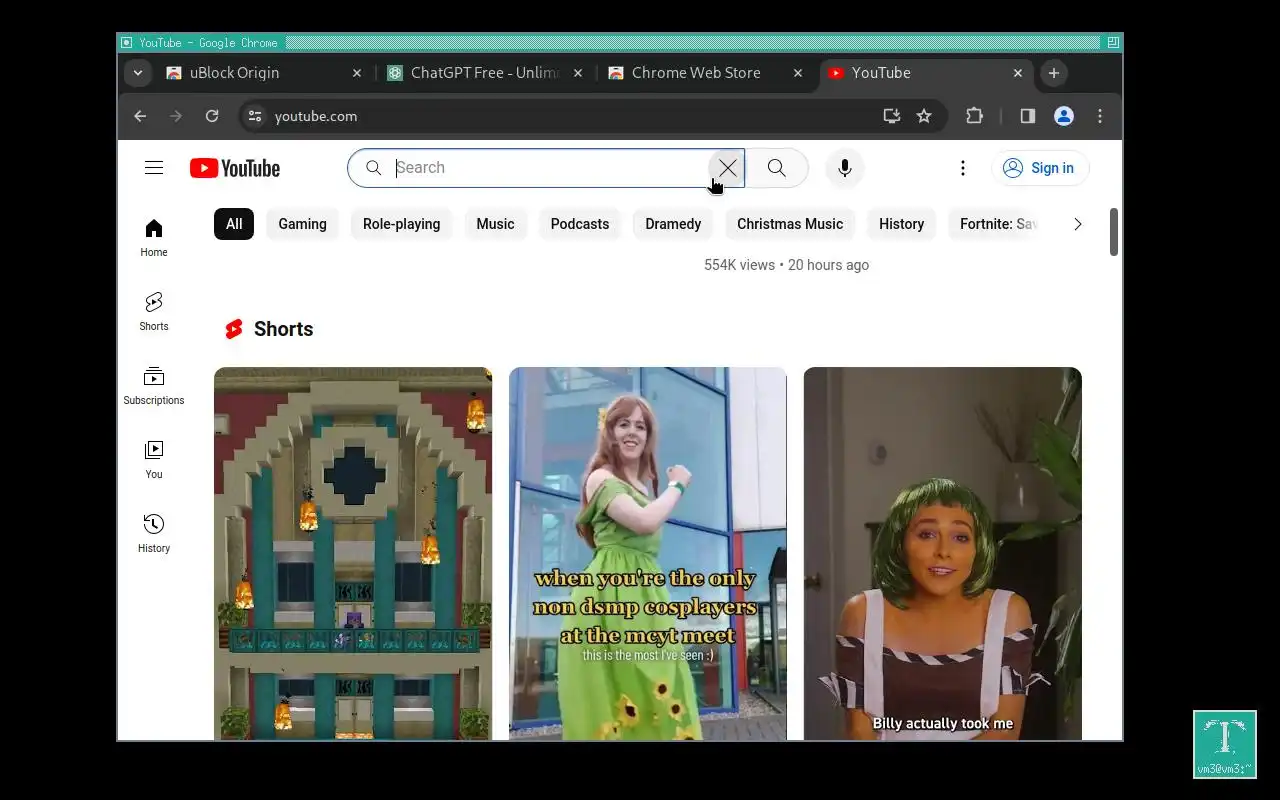Show more filter chips with right arrow
This screenshot has height=800, width=1280.
click(x=1077, y=224)
